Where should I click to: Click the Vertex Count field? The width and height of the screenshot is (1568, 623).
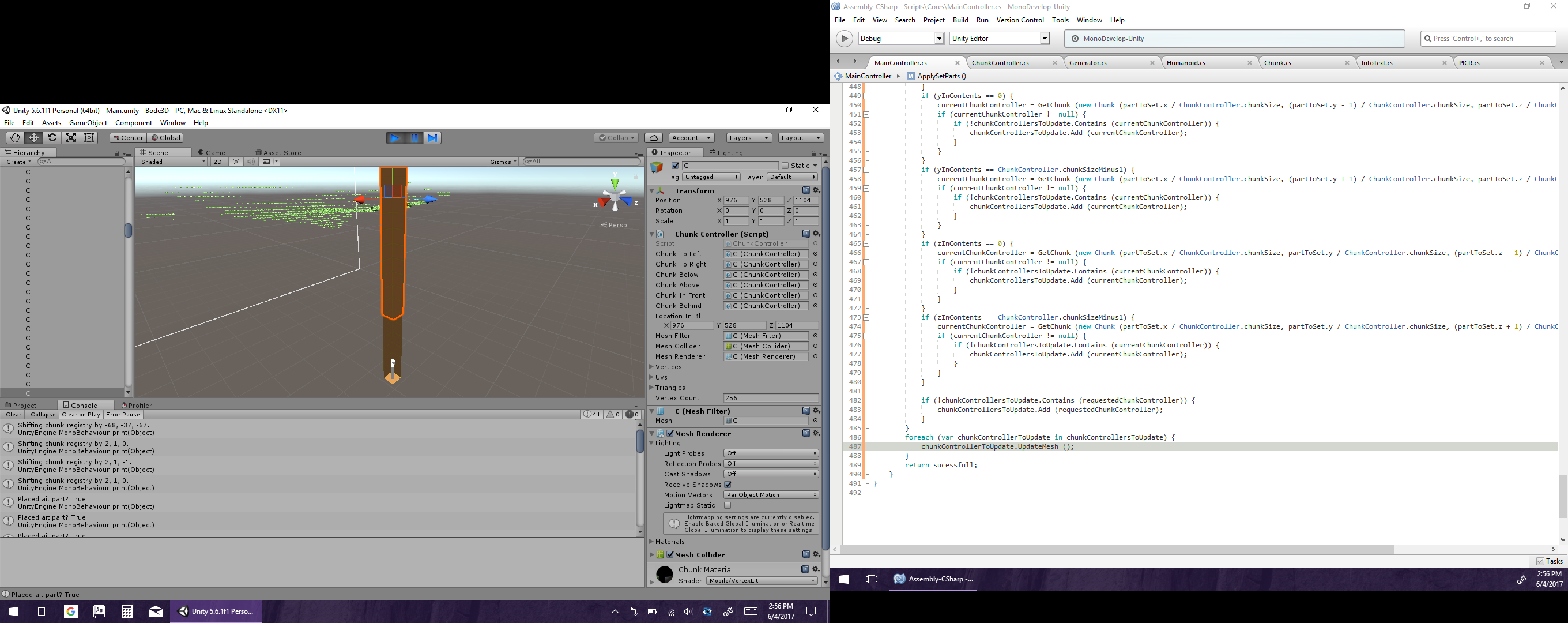[770, 398]
